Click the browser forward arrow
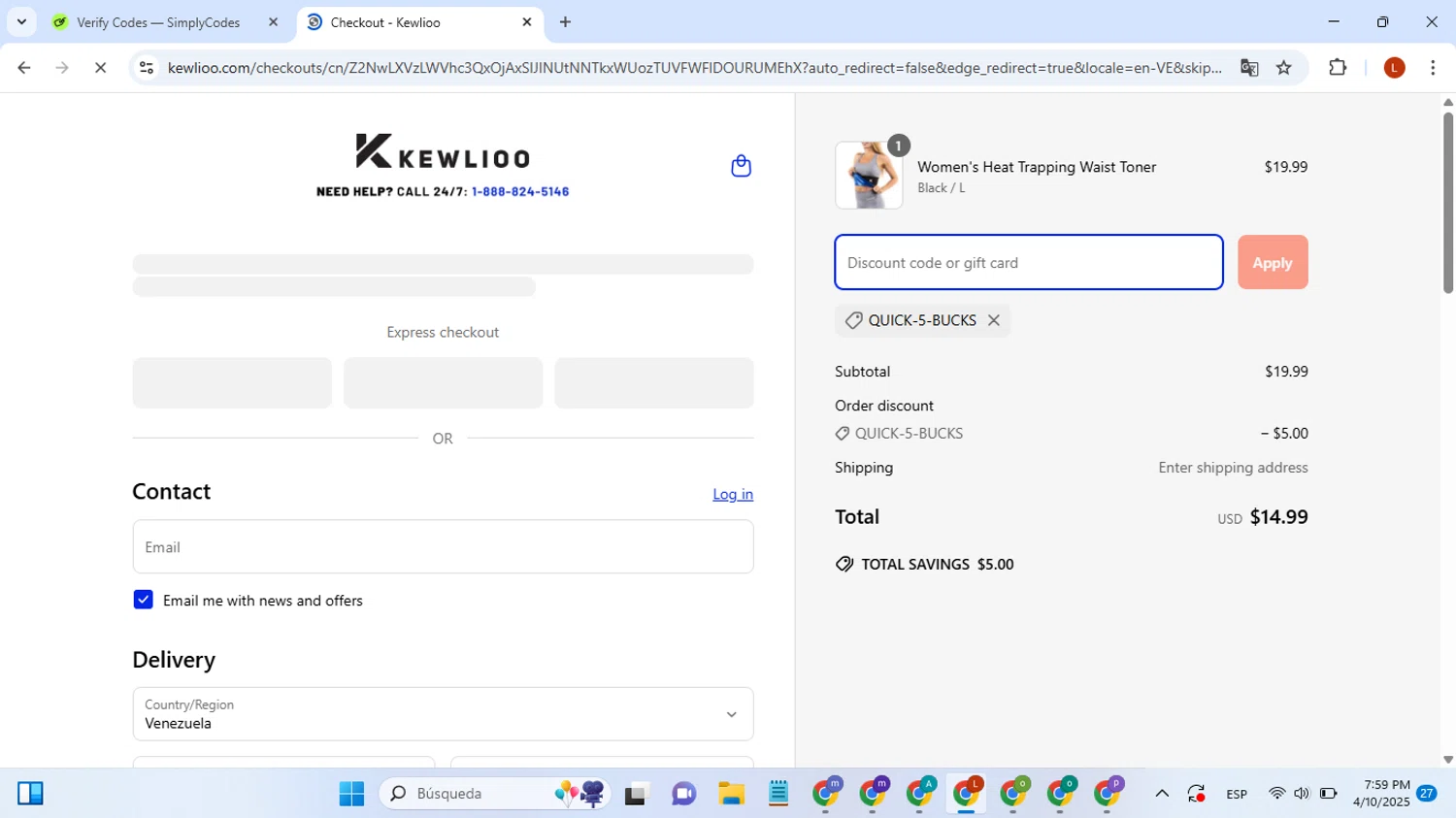Viewport: 1456px width, 818px height. click(x=62, y=68)
